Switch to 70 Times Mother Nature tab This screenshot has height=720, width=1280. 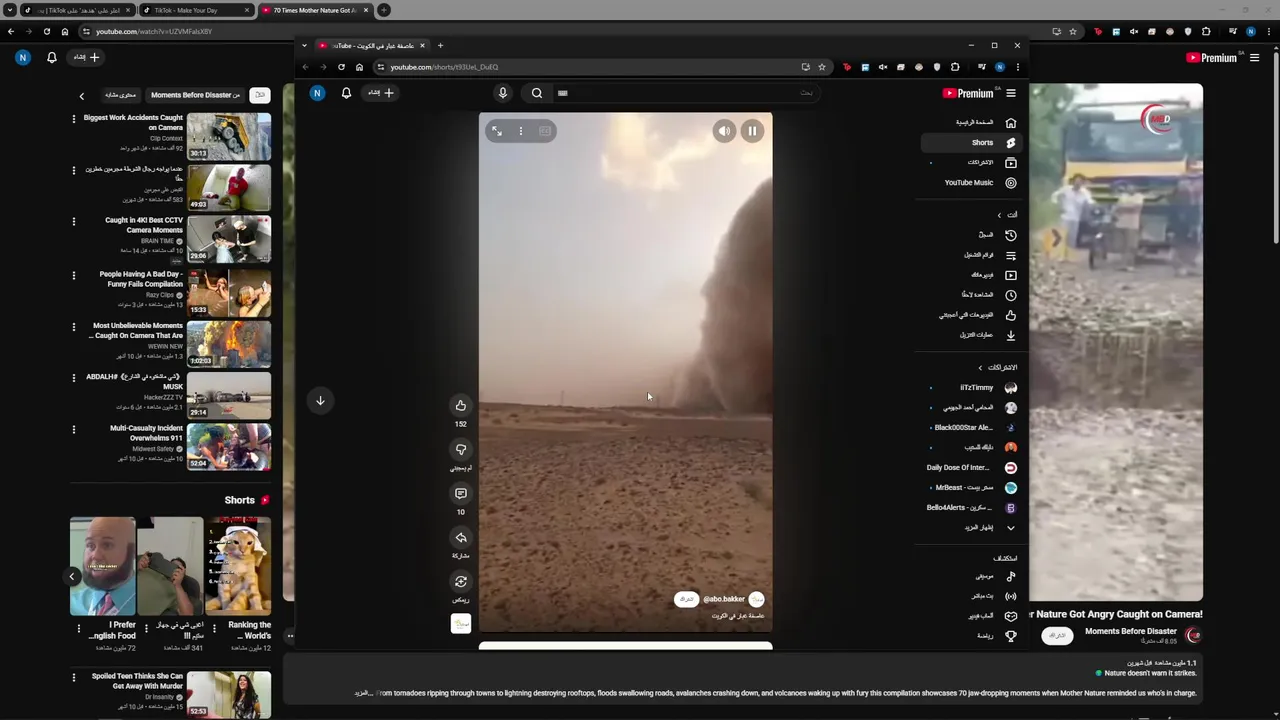coord(315,10)
